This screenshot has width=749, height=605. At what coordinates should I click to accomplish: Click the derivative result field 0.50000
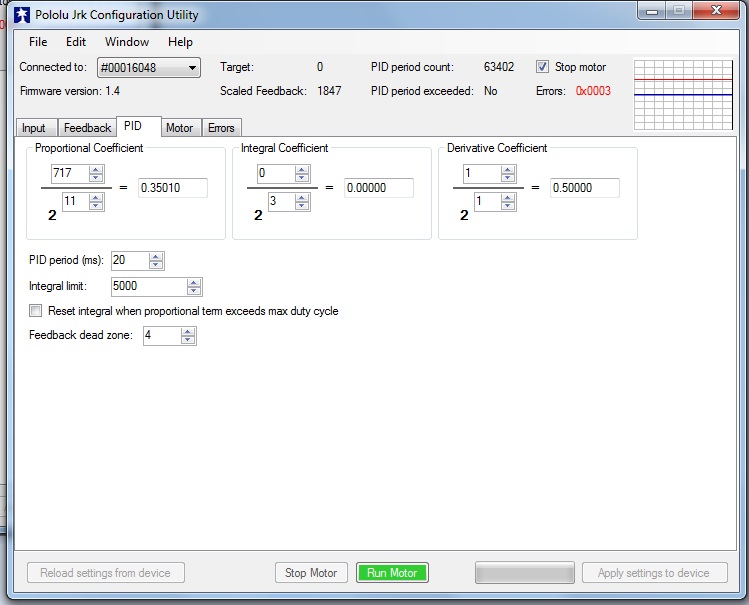tap(585, 188)
